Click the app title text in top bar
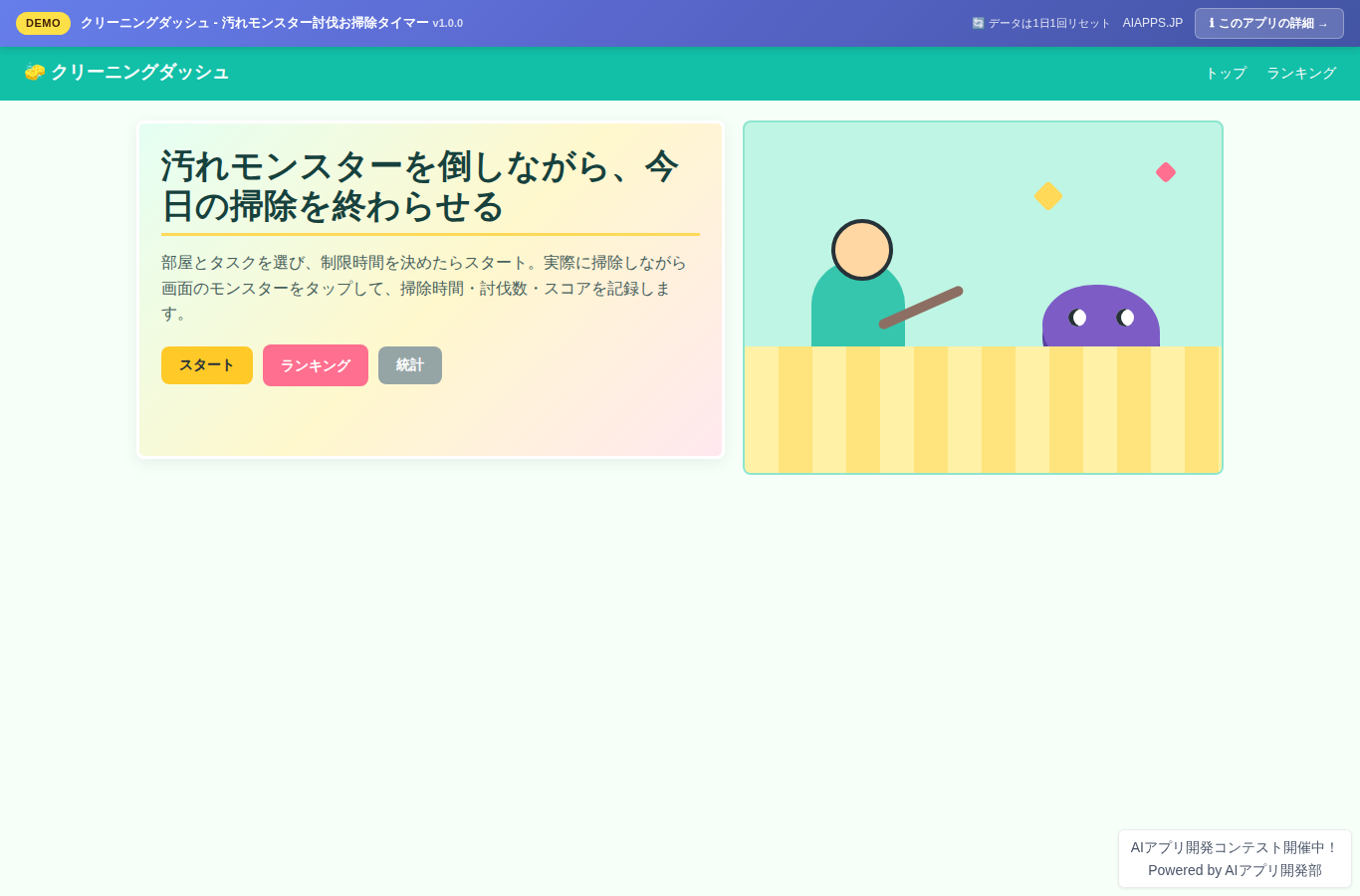The width and height of the screenshot is (1360, 896). tap(255, 23)
